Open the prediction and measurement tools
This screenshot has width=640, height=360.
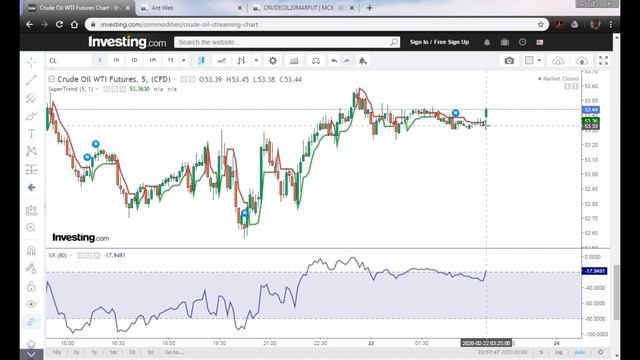tap(31, 169)
